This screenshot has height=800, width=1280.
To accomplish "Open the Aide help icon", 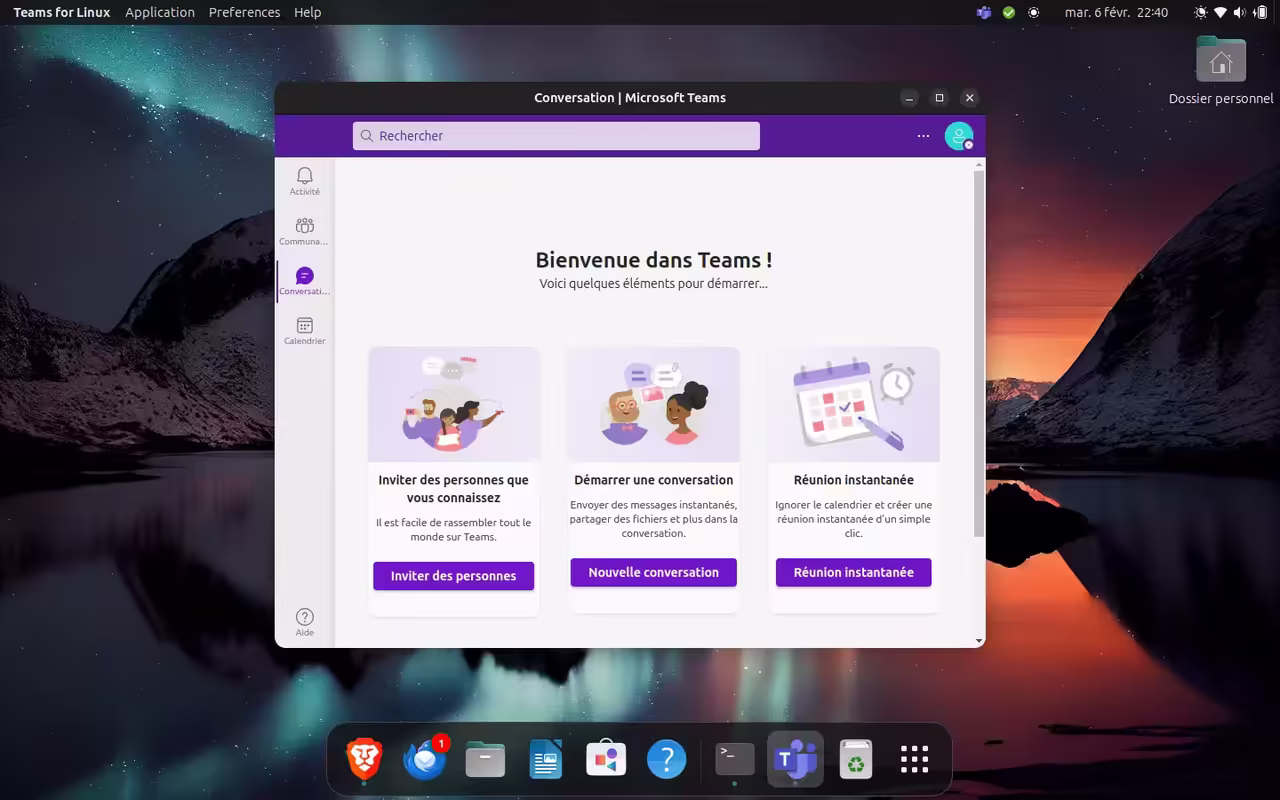I will (x=305, y=622).
